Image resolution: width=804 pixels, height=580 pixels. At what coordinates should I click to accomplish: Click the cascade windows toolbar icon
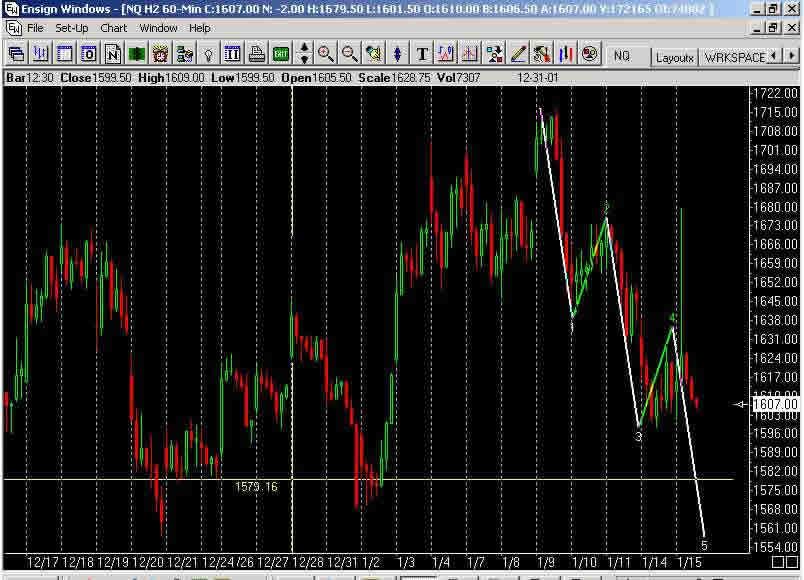tap(16, 54)
